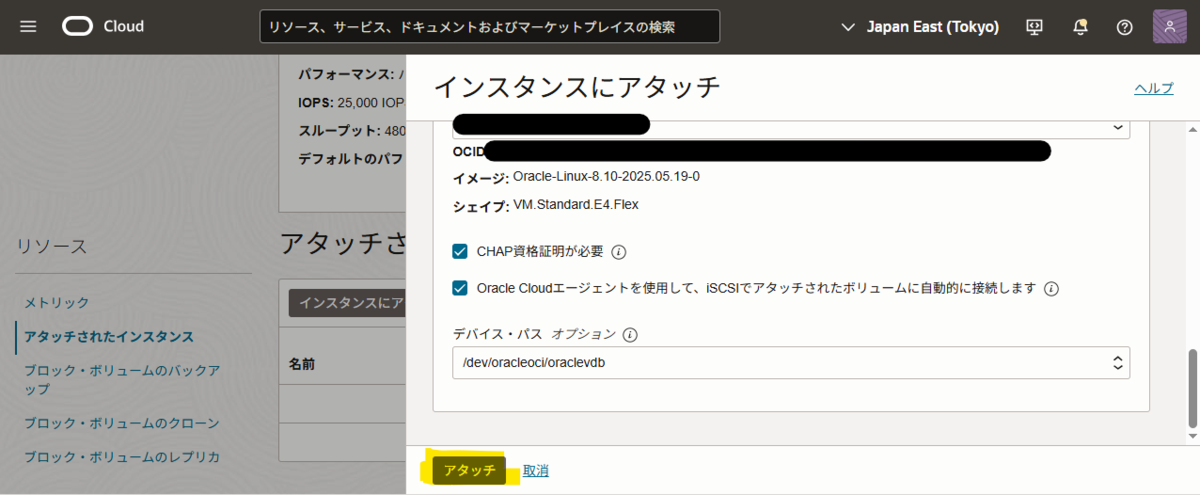Screen dimensions: 1200x495
Task: Select ブロック・ボリュームのバックアップ resource
Action: (122, 379)
